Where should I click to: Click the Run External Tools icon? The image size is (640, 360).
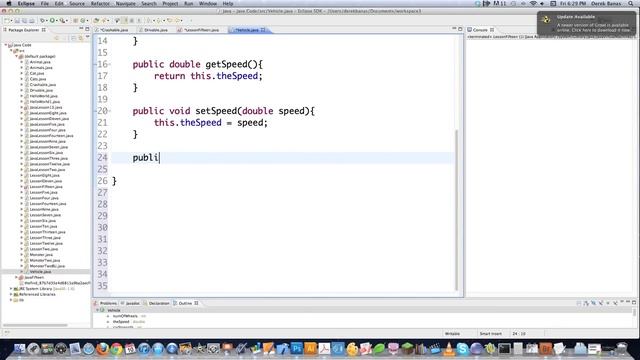pyautogui.click(x=62, y=20)
